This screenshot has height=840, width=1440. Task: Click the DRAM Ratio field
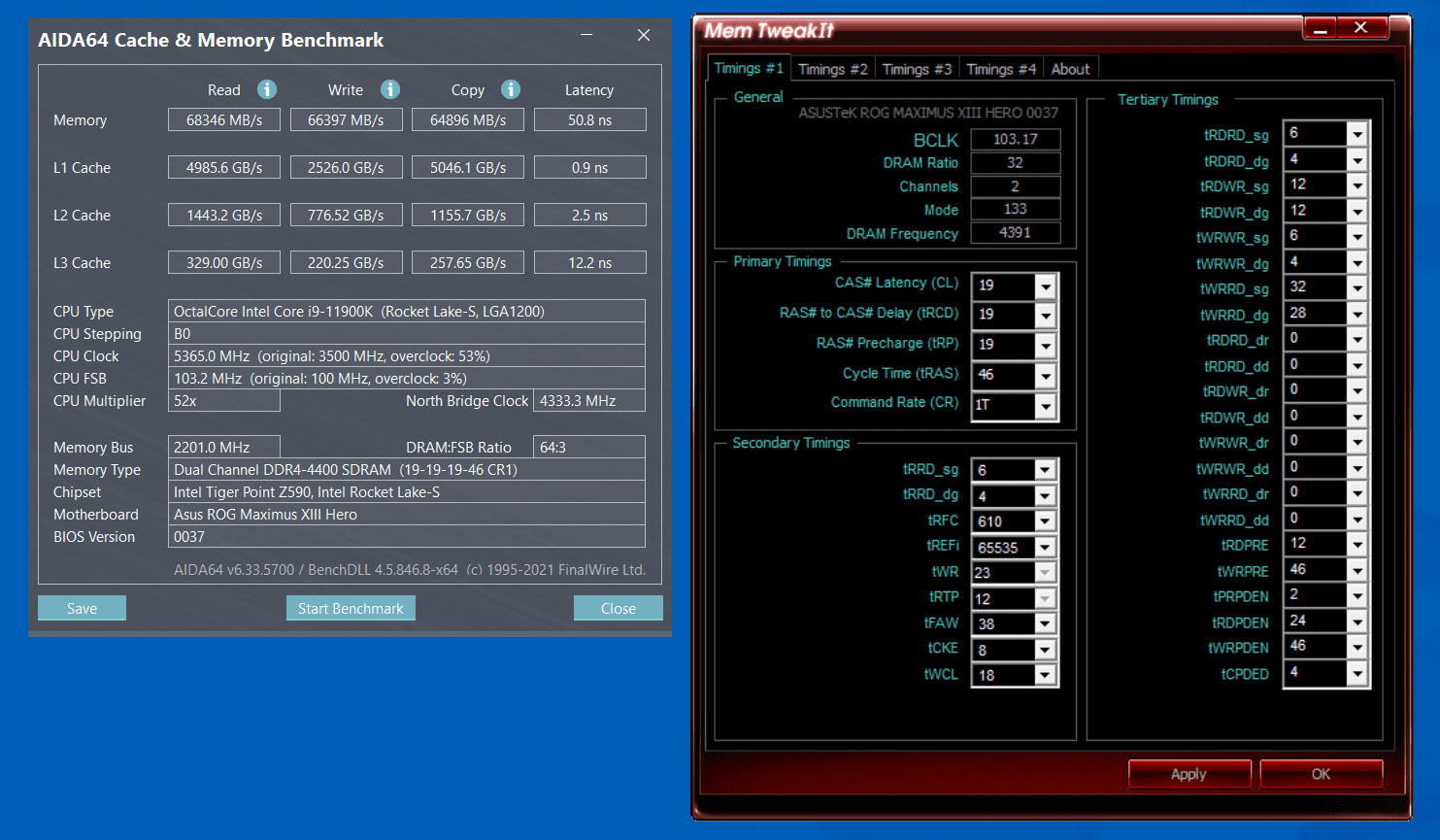tap(1016, 162)
